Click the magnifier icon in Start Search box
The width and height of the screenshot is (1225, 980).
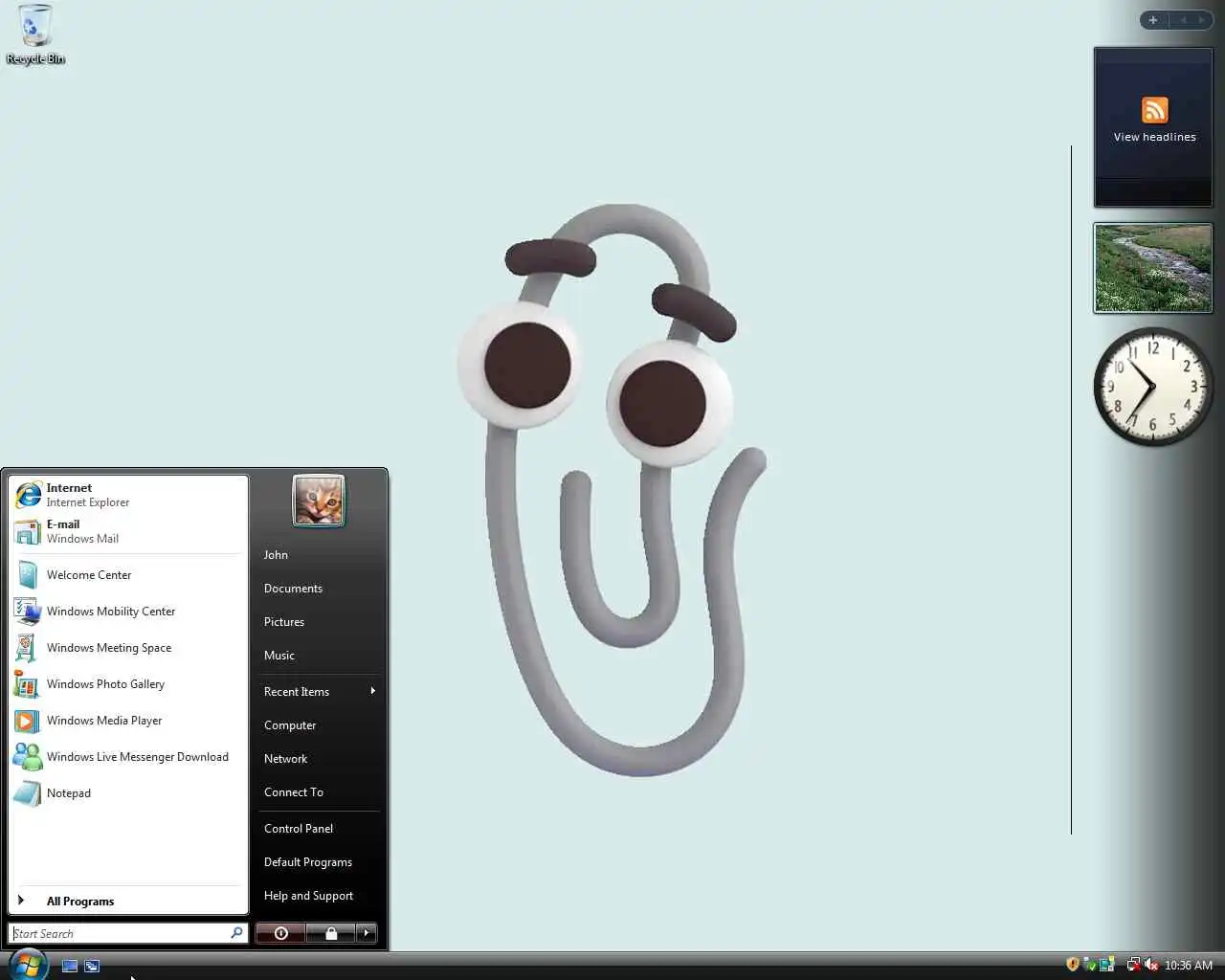[x=236, y=933]
